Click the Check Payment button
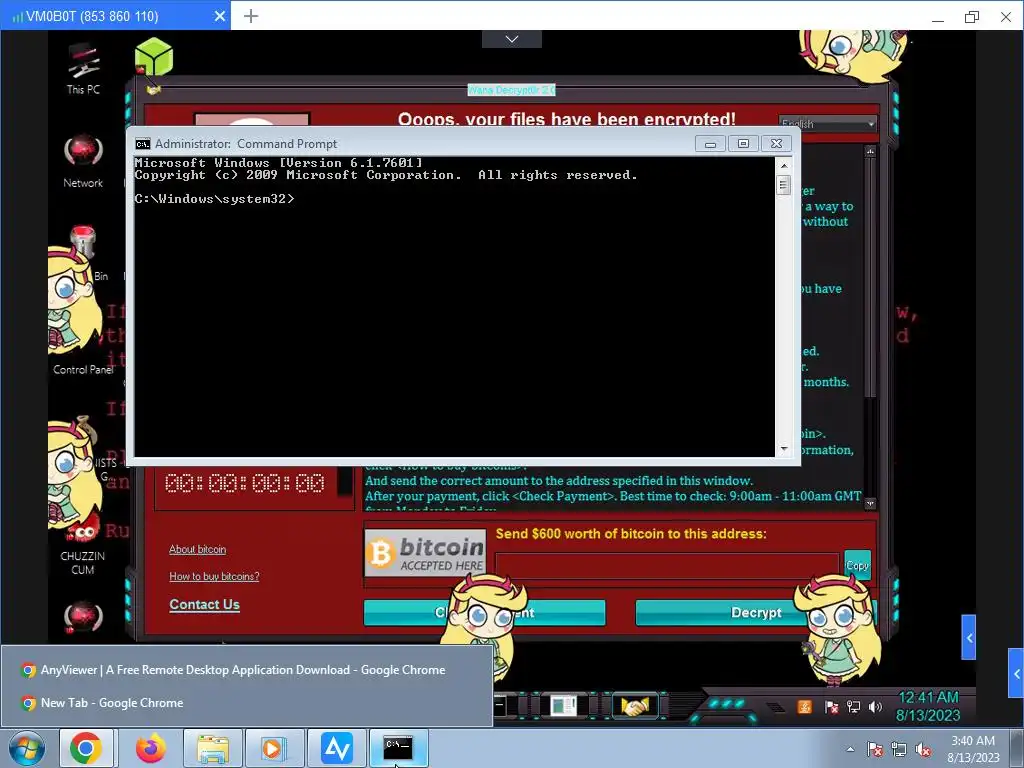Screen dimensions: 1024x768 click(485, 613)
